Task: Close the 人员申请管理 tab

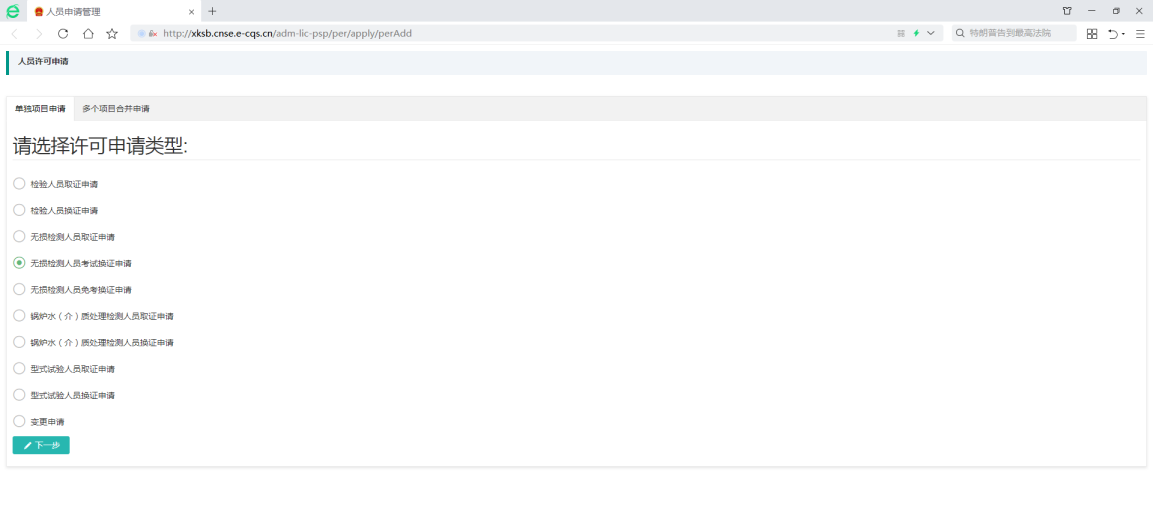Action: [192, 12]
